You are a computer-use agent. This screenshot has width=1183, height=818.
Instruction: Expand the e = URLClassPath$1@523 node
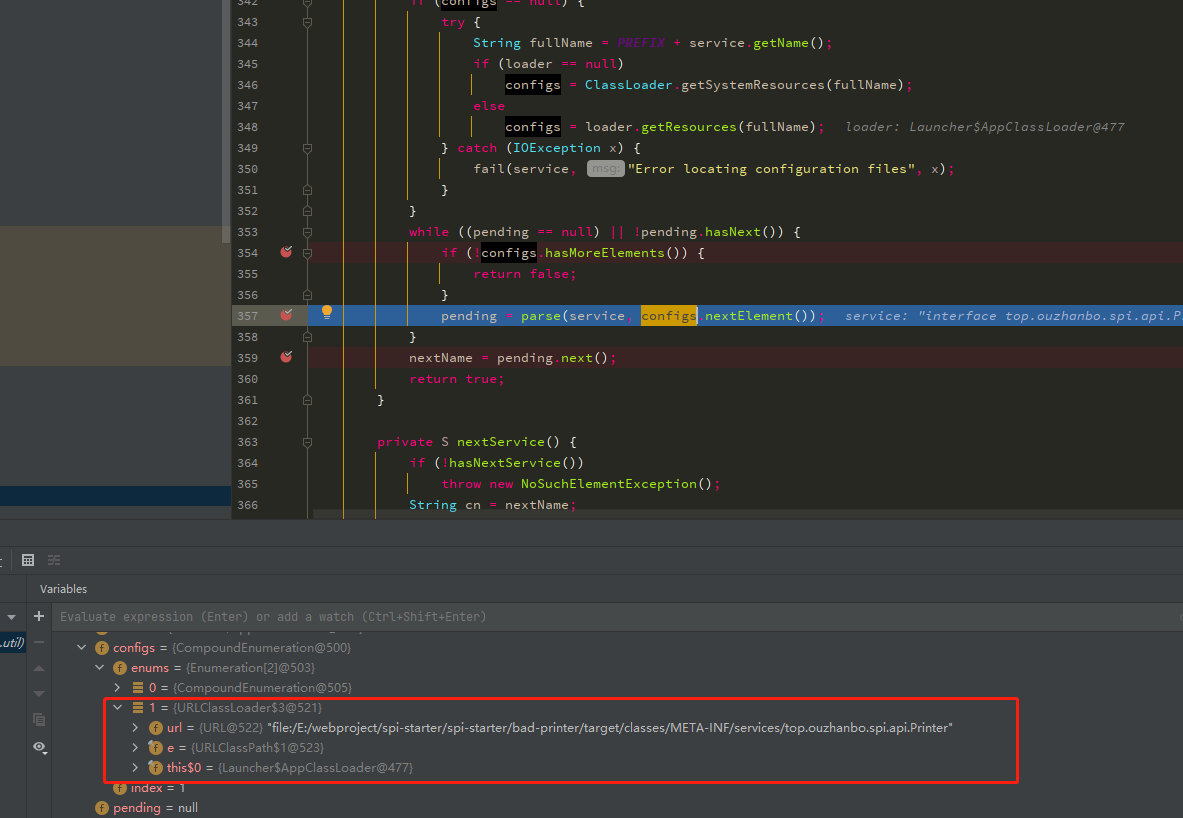click(136, 748)
